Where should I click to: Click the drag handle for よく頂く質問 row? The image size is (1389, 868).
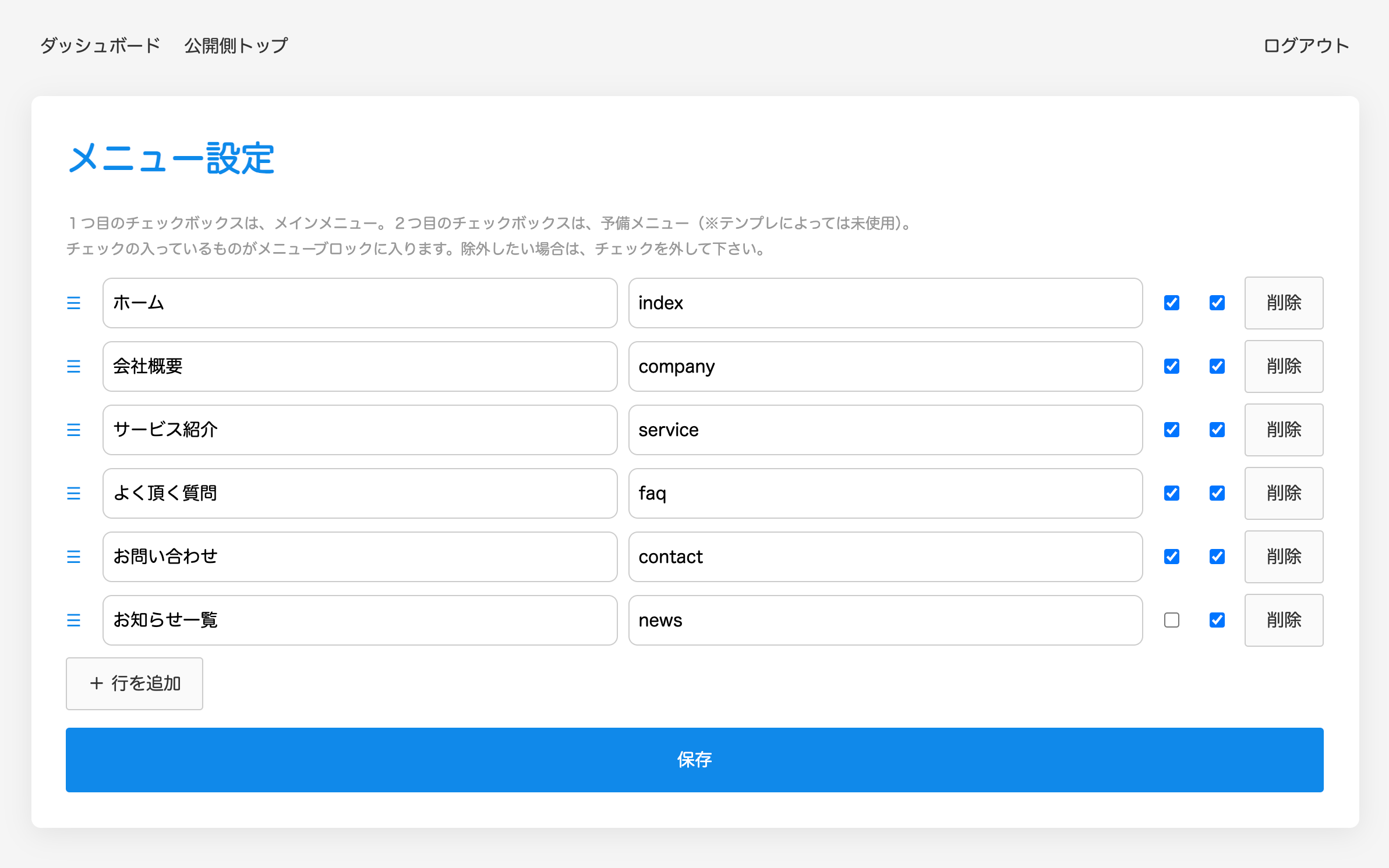[x=73, y=493]
